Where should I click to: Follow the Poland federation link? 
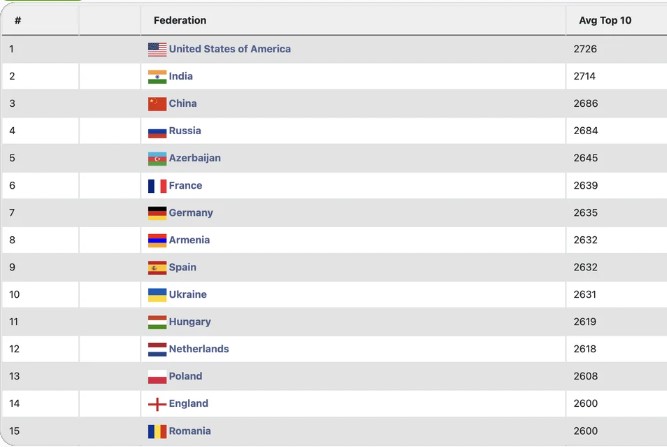(x=185, y=377)
